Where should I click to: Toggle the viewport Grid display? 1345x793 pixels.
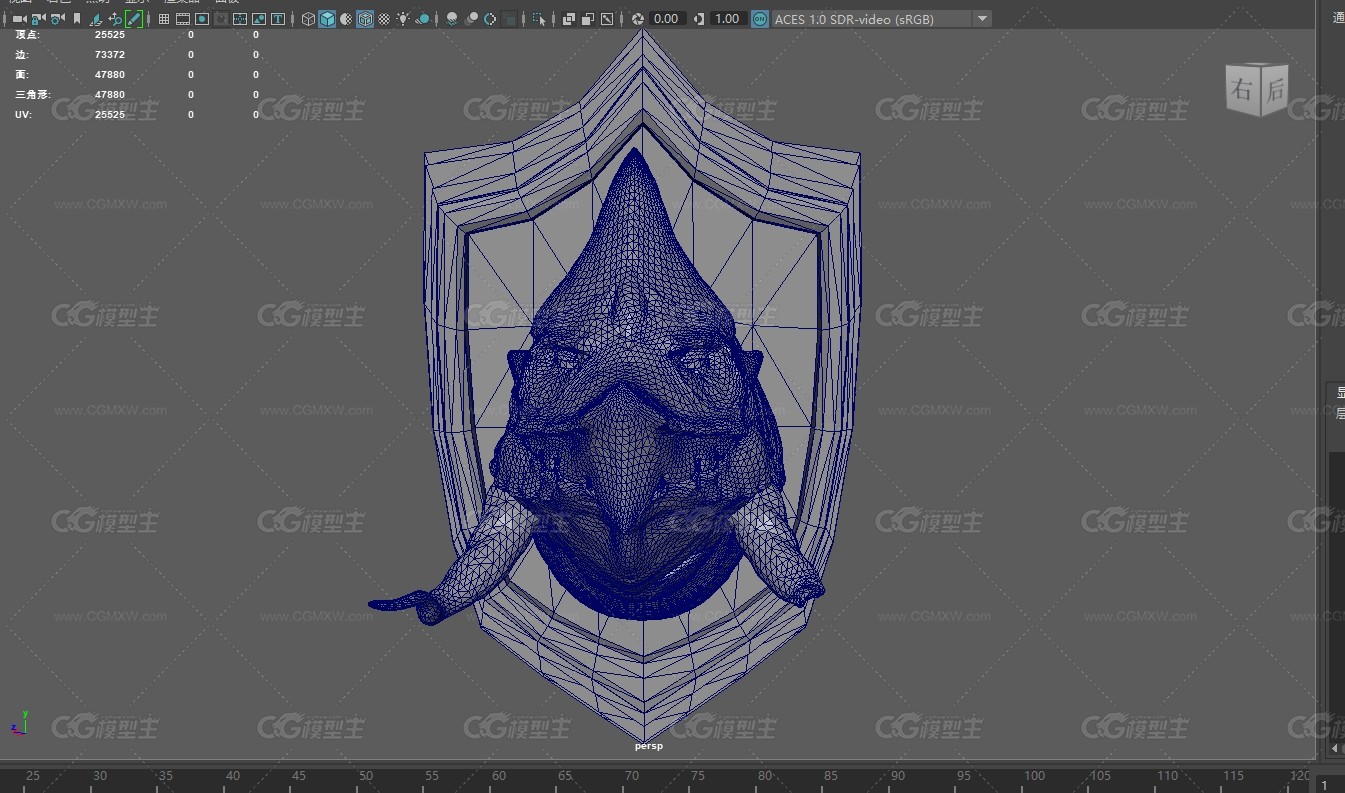click(164, 19)
